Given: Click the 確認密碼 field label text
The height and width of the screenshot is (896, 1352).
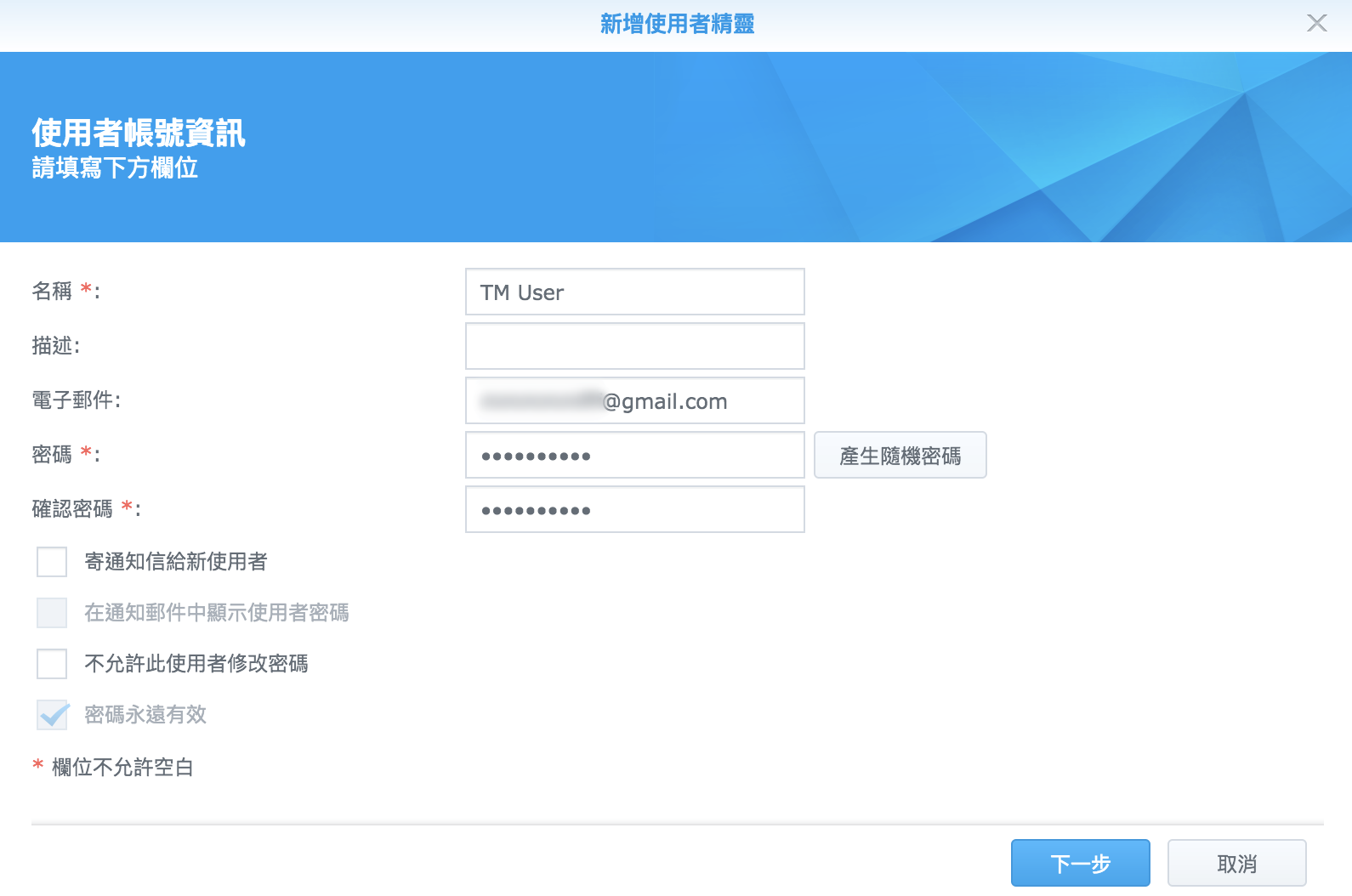Looking at the screenshot, I should pyautogui.click(x=73, y=509).
